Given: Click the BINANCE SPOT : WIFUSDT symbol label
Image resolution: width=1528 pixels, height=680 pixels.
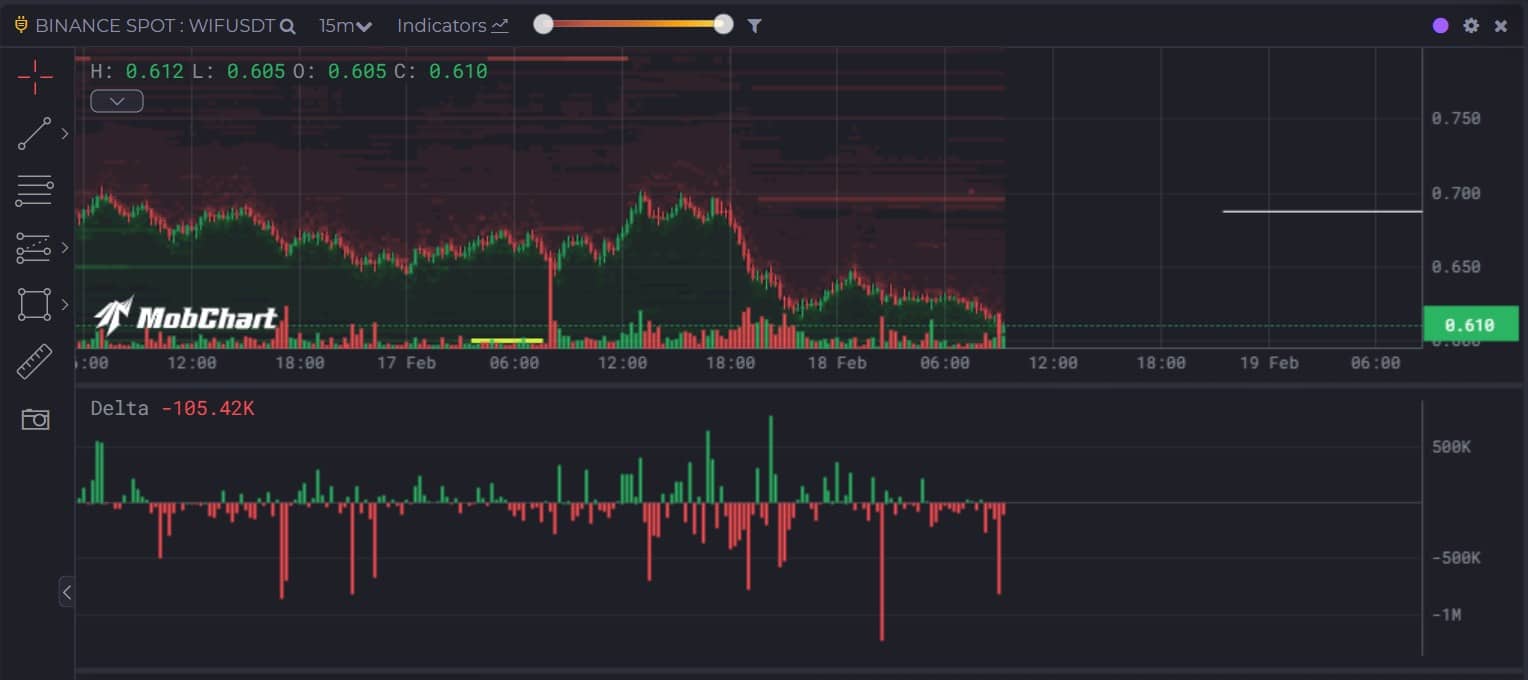Looking at the screenshot, I should (154, 26).
